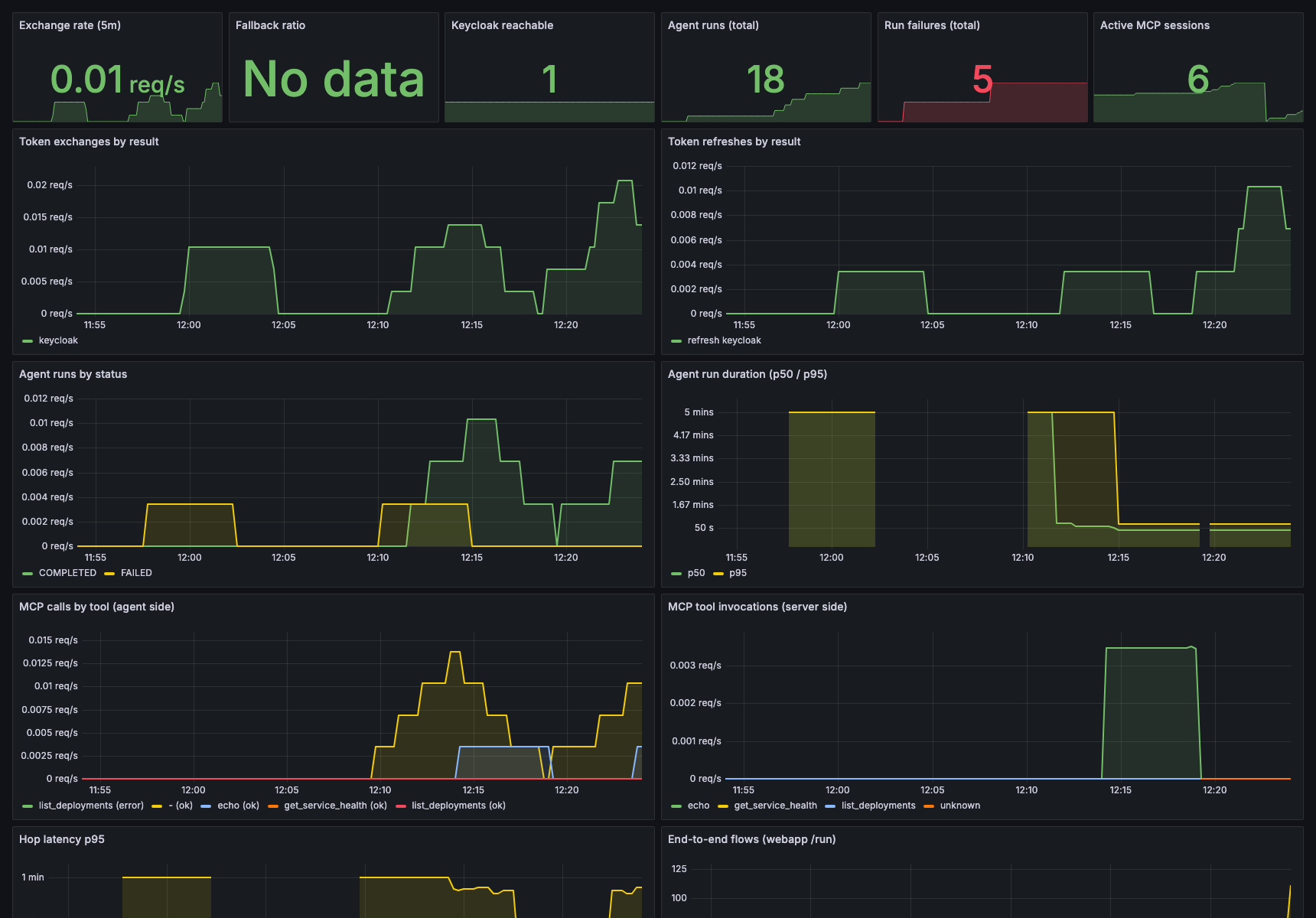Toggle list_deployments (error) legend series
Image resolution: width=1316 pixels, height=918 pixels.
click(x=91, y=806)
